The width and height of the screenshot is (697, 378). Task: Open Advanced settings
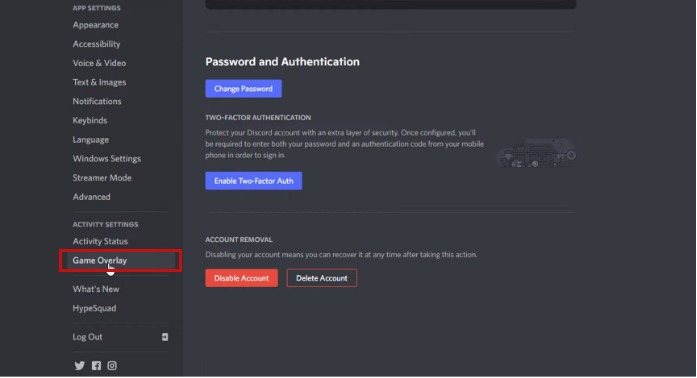pos(92,197)
